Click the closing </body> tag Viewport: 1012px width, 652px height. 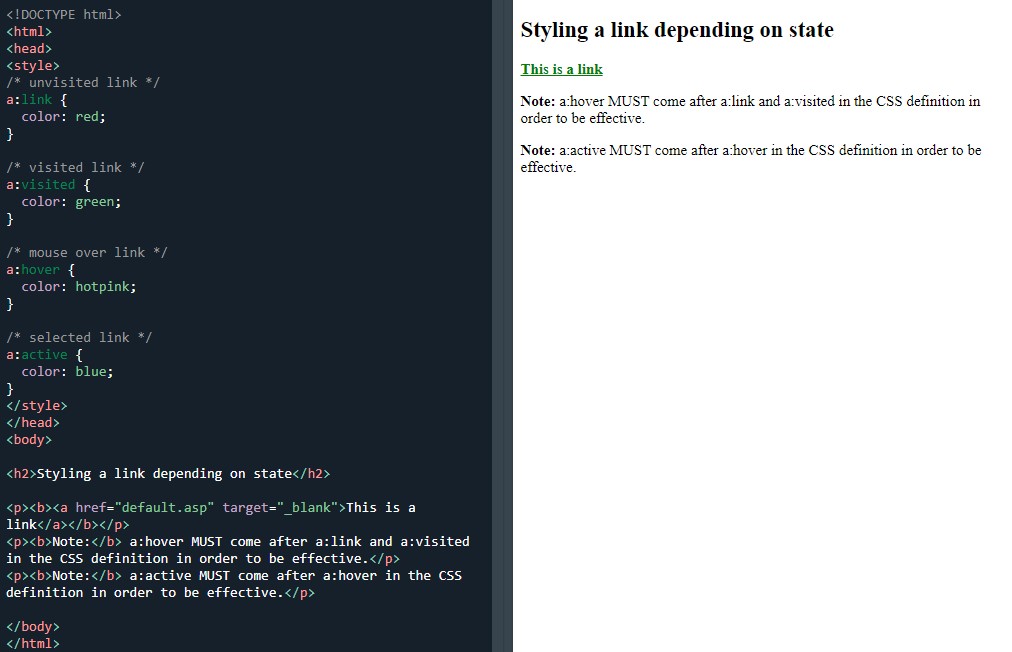[32, 626]
